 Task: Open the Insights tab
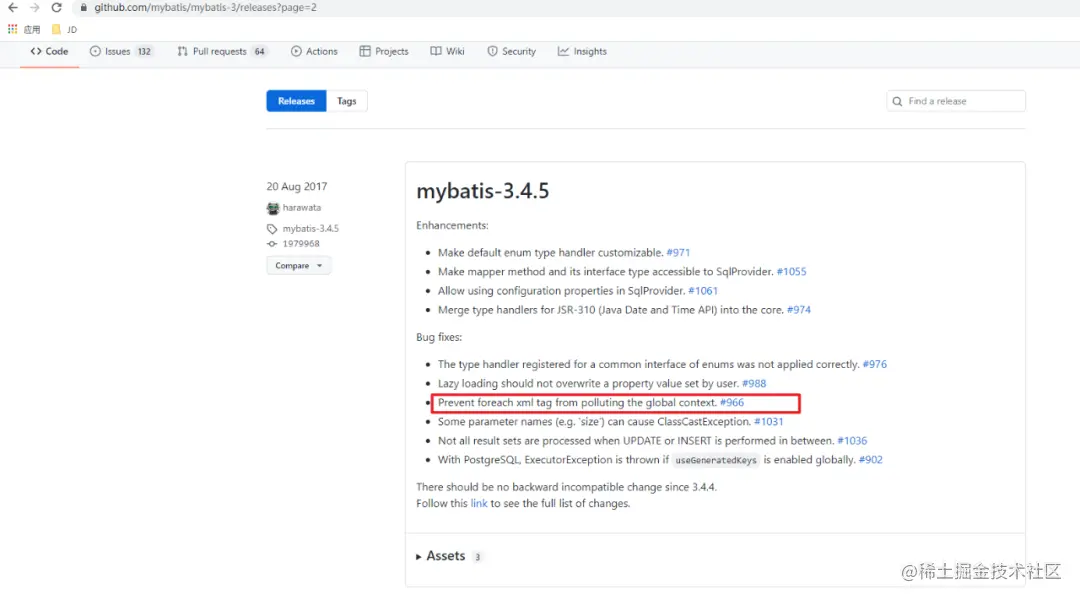coord(582,51)
